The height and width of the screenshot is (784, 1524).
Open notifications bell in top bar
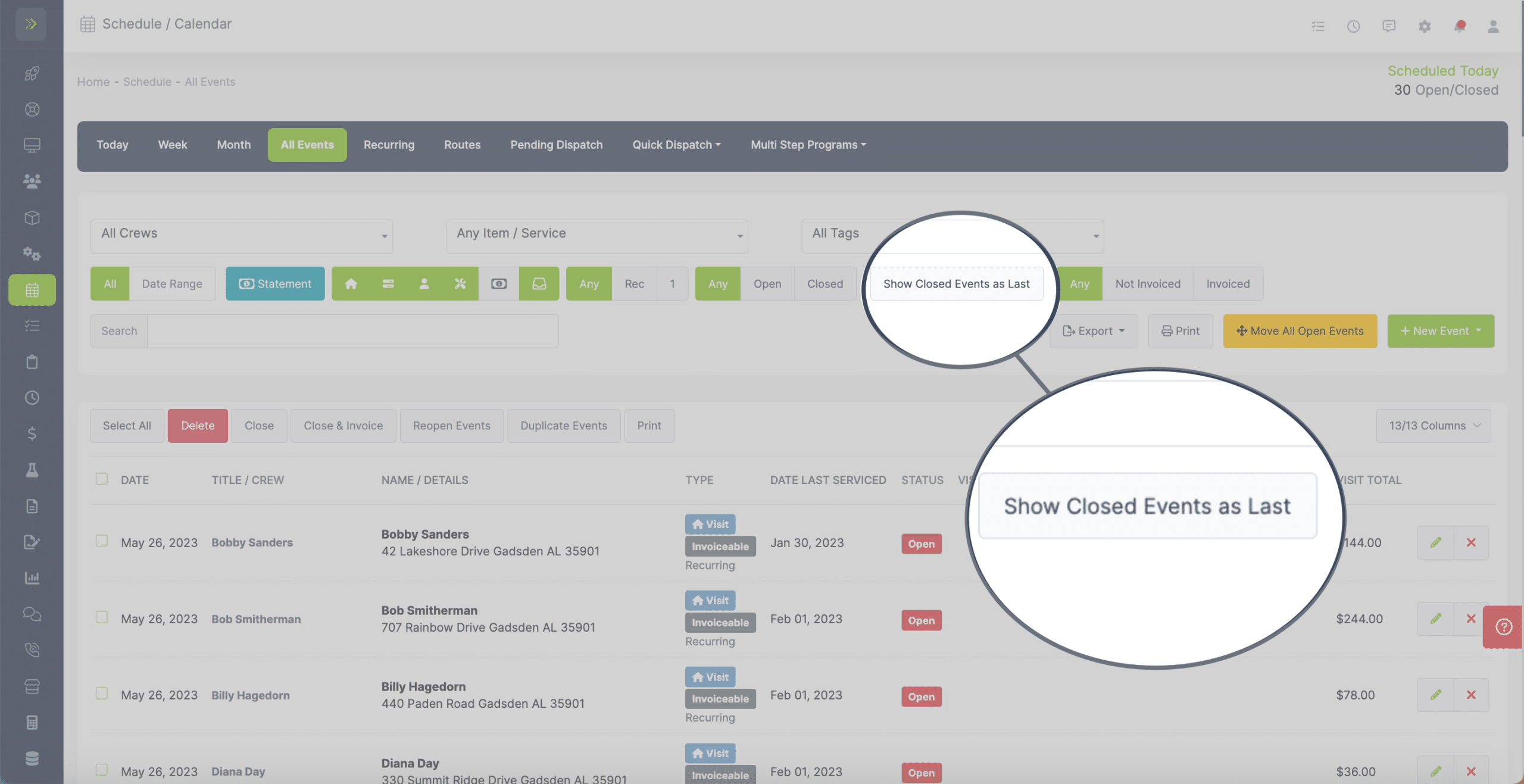click(1460, 26)
